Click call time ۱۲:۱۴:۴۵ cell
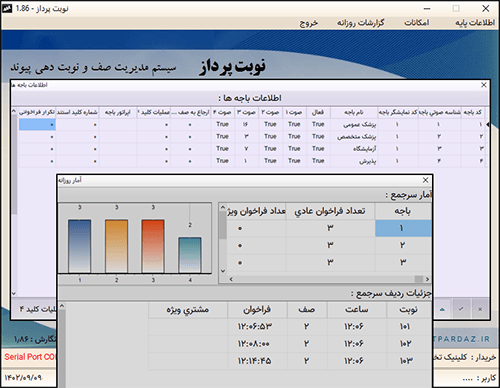Viewport: 500px width, 388px height. point(257,361)
